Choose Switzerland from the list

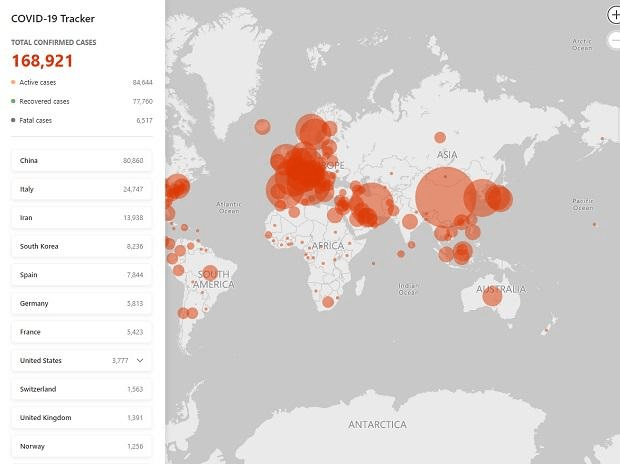(x=82, y=389)
